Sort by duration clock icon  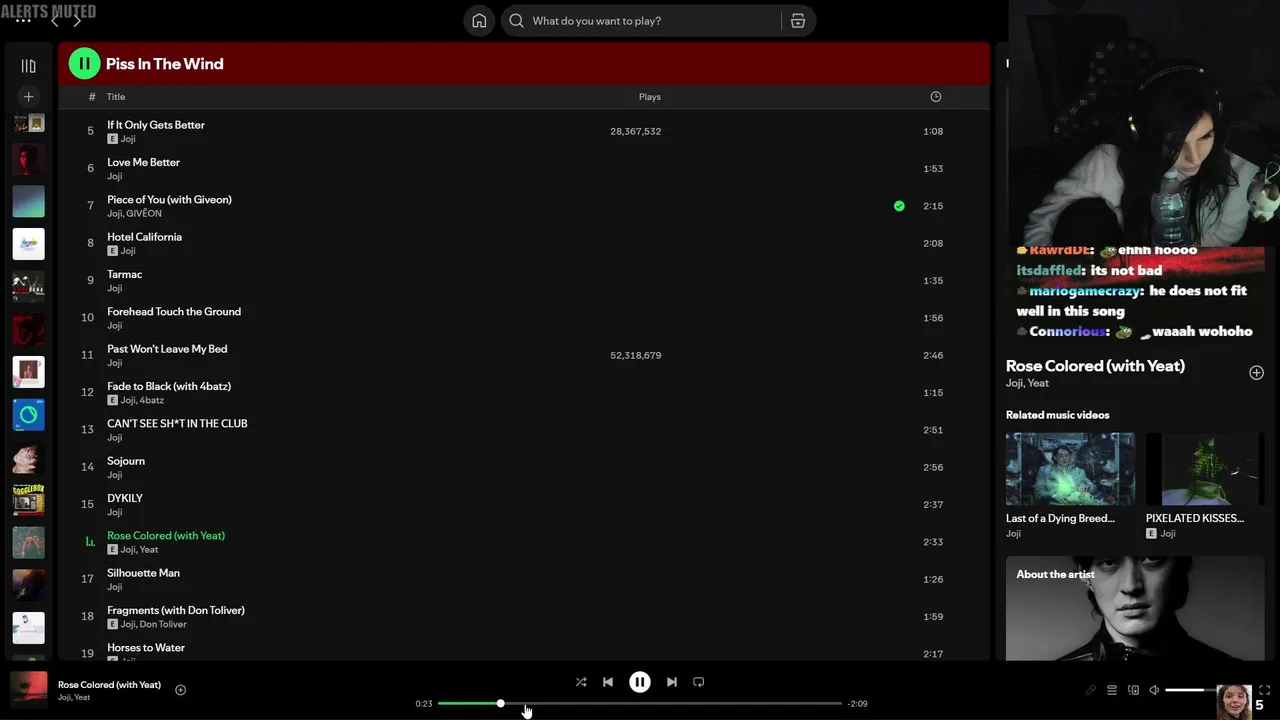coord(936,97)
